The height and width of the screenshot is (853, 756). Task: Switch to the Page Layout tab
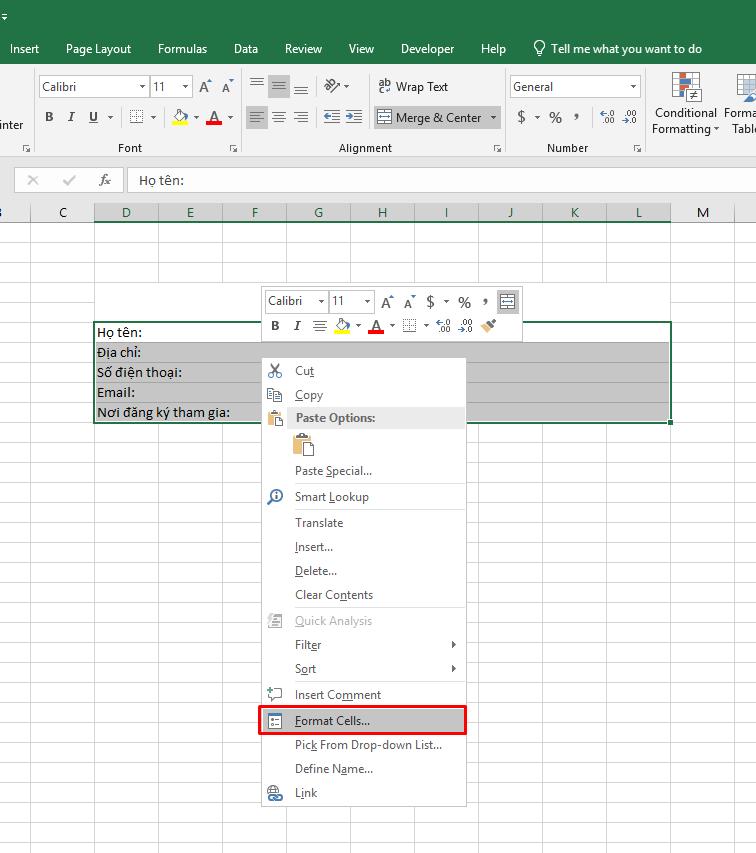[98, 49]
